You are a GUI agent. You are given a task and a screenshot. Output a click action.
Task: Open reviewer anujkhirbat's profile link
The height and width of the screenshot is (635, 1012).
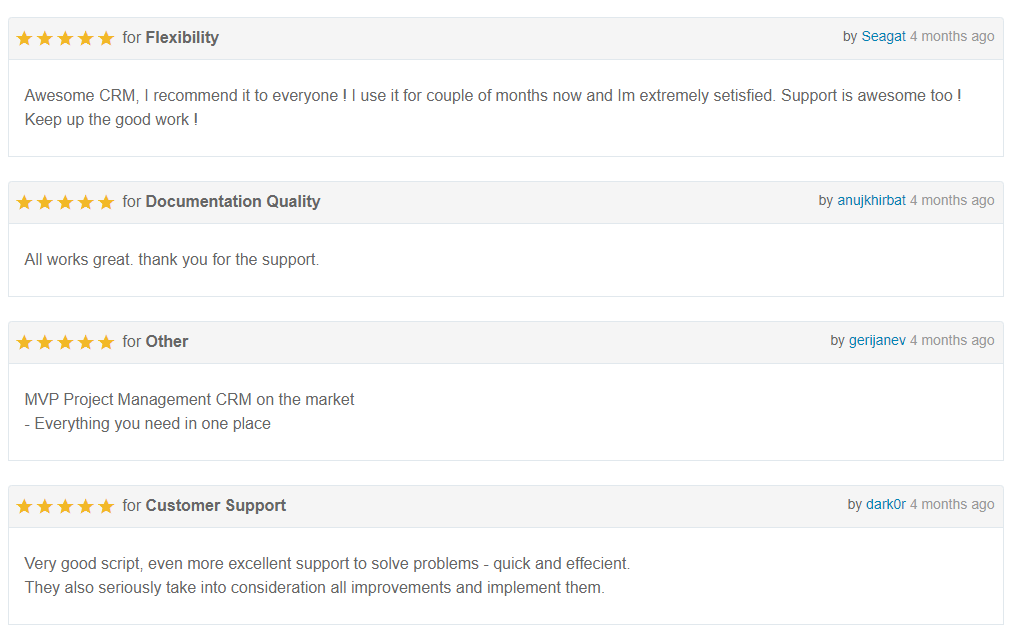pos(871,201)
